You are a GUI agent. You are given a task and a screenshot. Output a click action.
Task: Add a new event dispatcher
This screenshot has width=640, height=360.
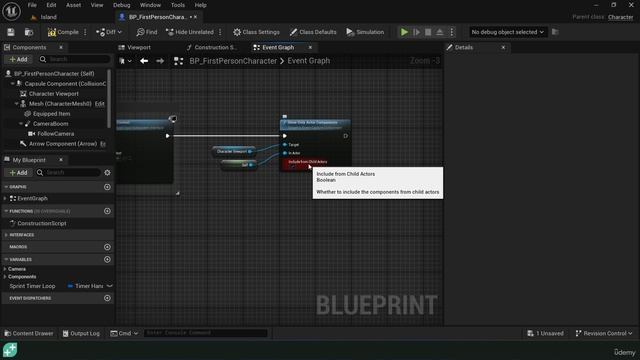coord(107,298)
